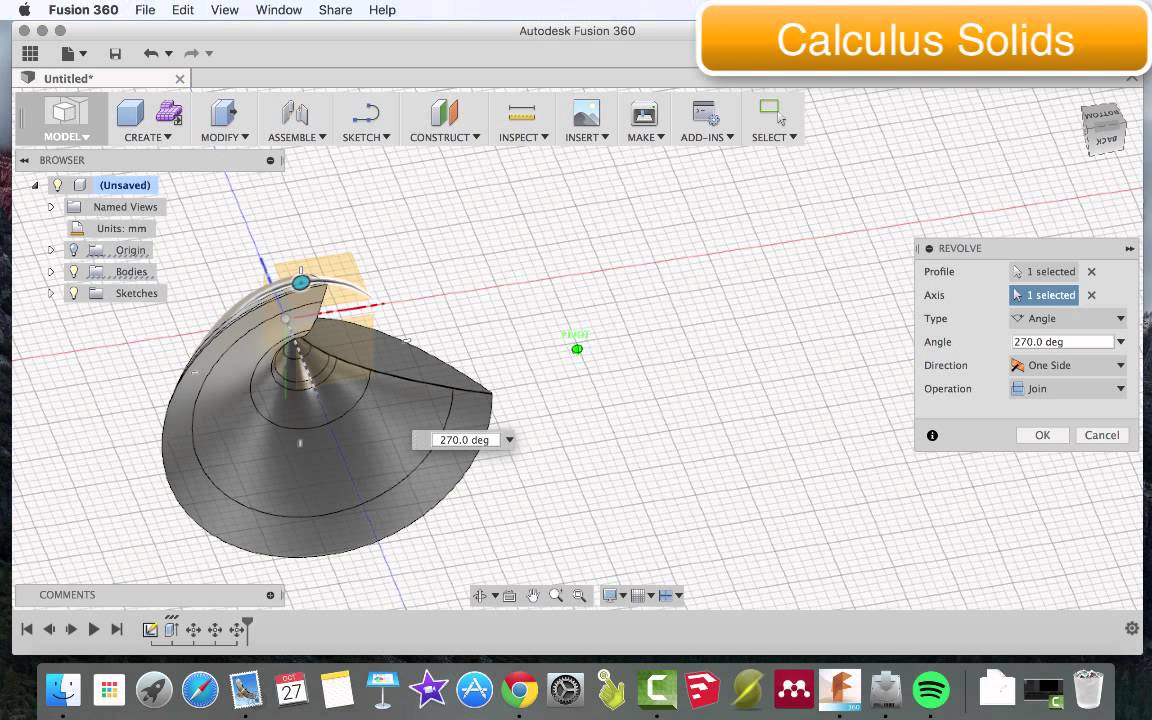Select the Untitled* document tab

[101, 79]
